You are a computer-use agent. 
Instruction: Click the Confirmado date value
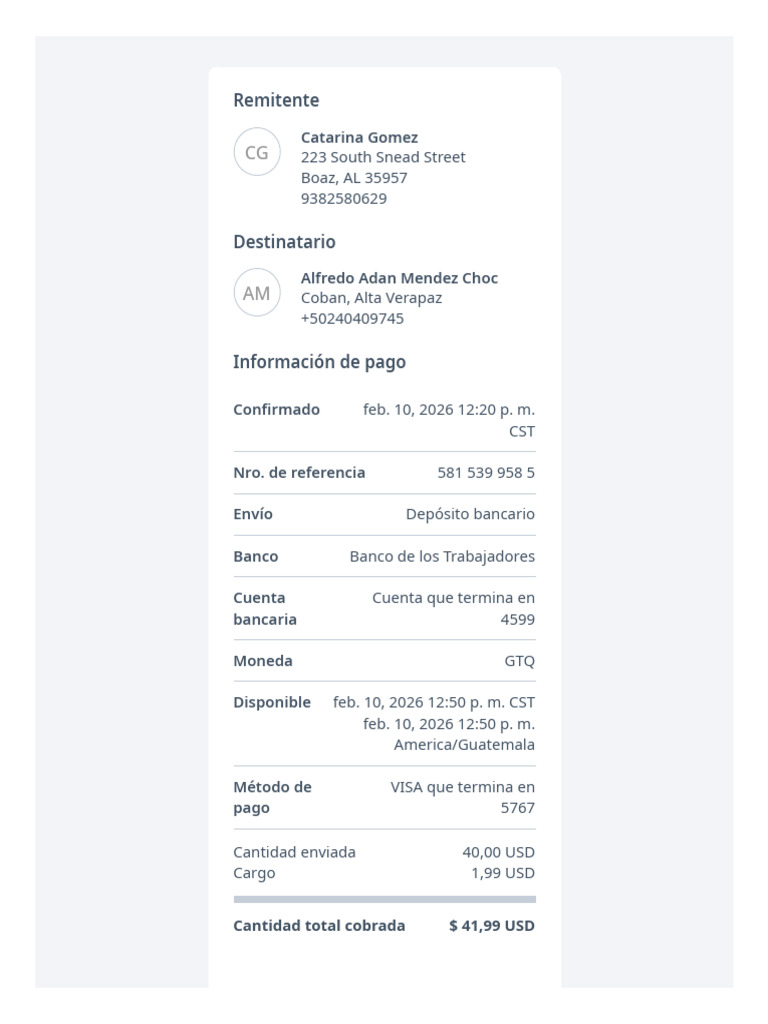coord(449,420)
